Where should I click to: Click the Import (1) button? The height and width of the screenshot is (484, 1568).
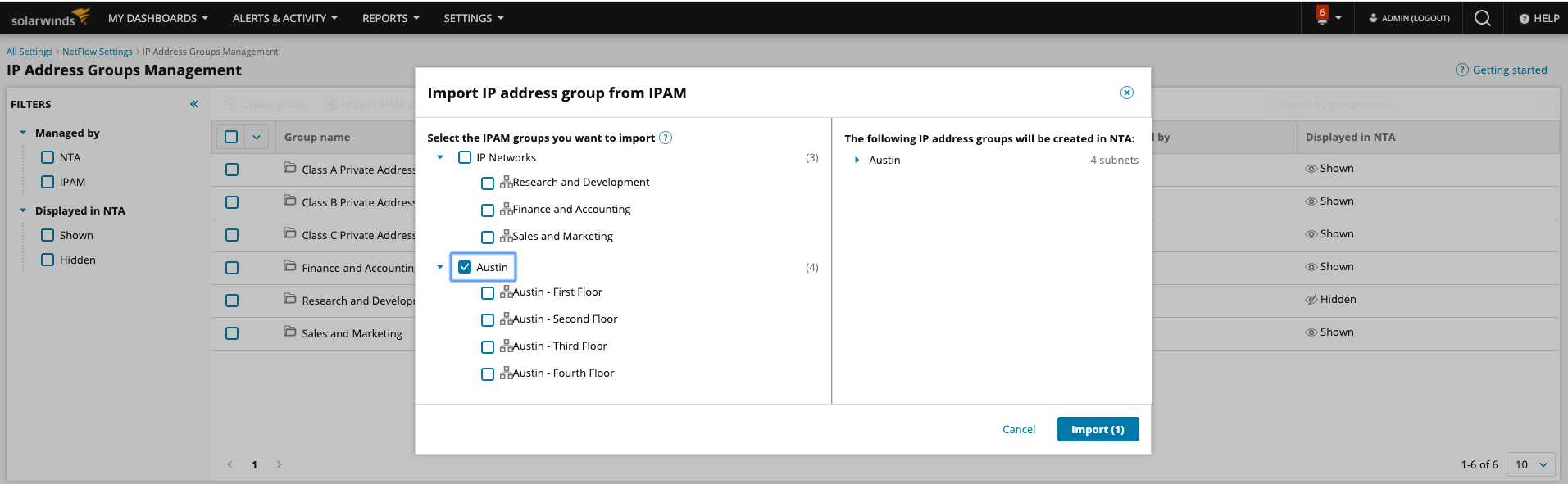[1098, 429]
